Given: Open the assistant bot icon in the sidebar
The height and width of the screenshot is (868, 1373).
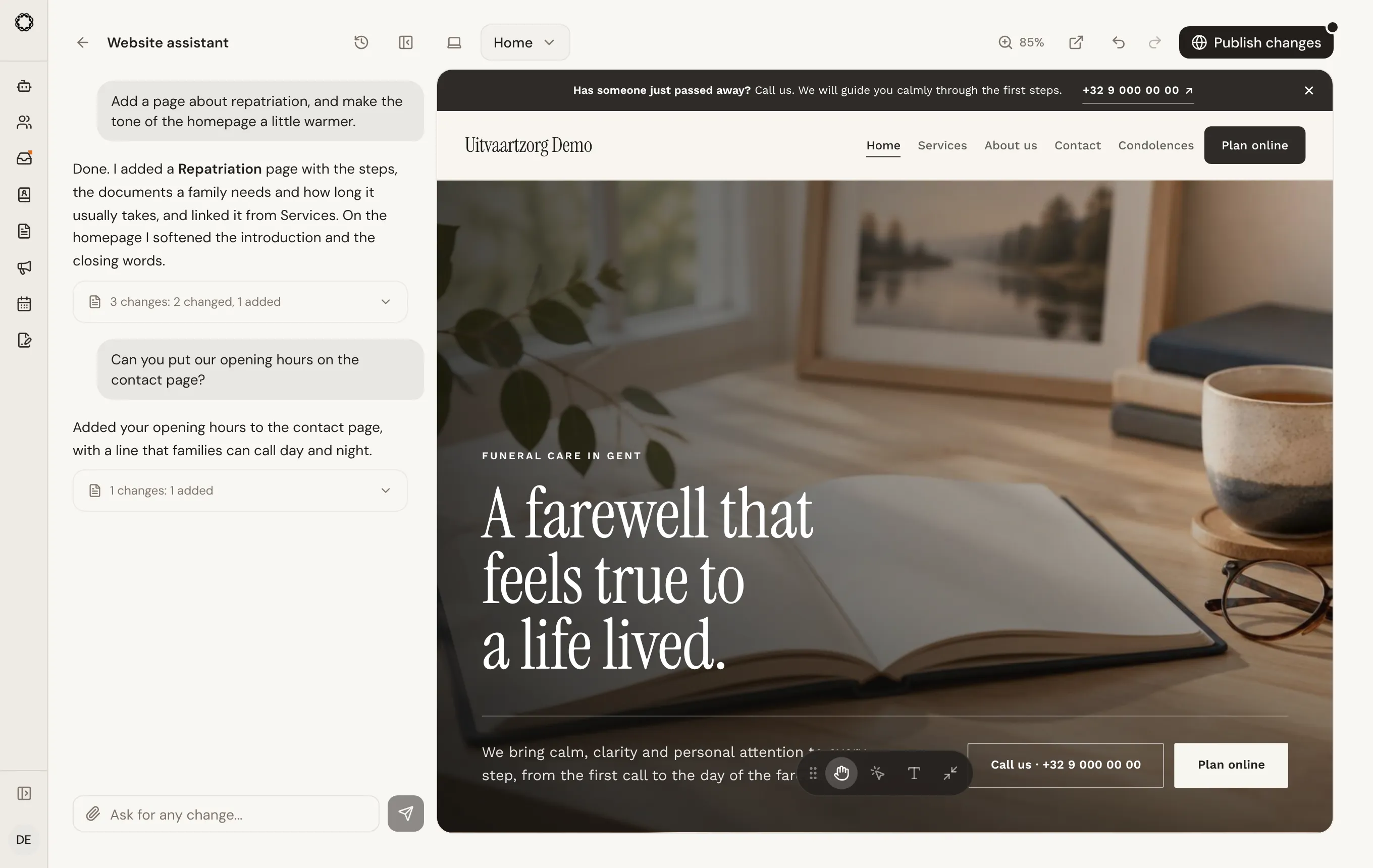Looking at the screenshot, I should pos(24,85).
